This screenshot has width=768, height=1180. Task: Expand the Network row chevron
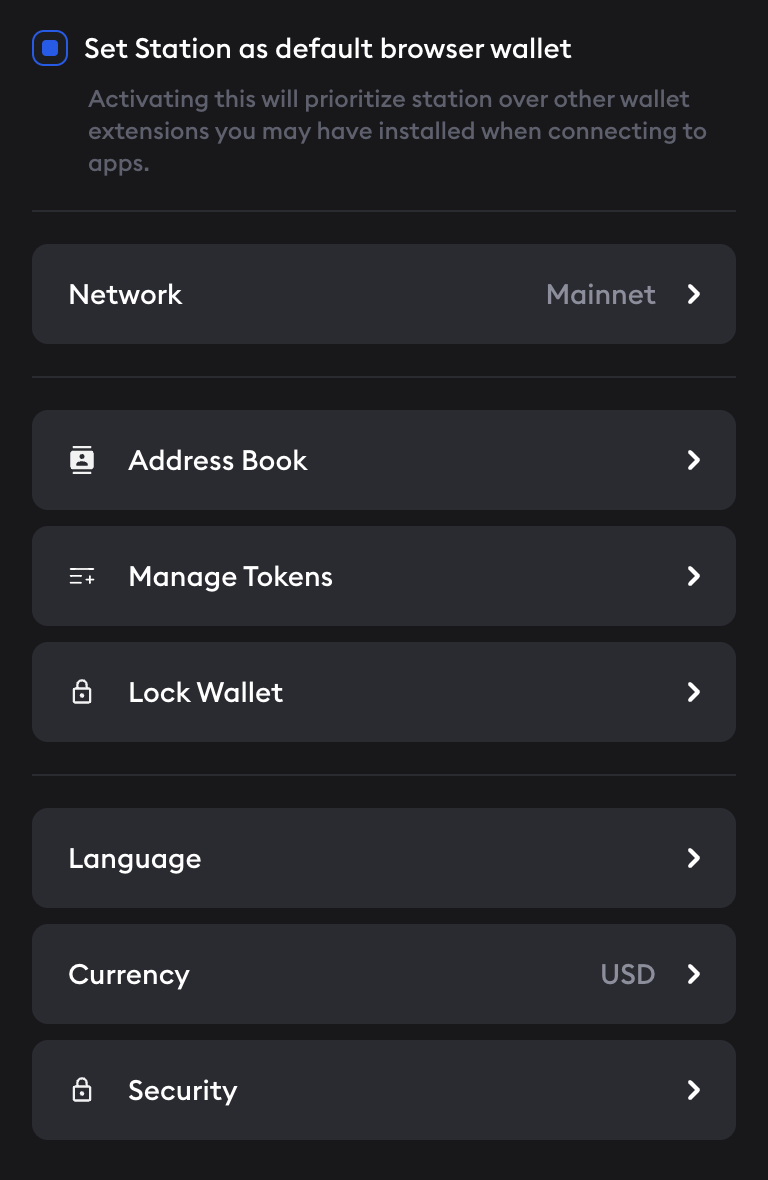pyautogui.click(x=694, y=294)
